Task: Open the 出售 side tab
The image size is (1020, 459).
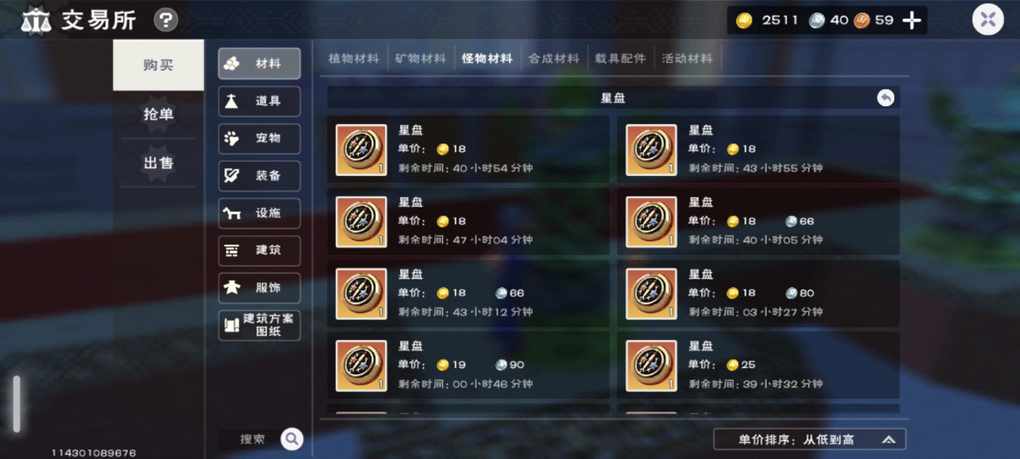Action: [x=158, y=163]
